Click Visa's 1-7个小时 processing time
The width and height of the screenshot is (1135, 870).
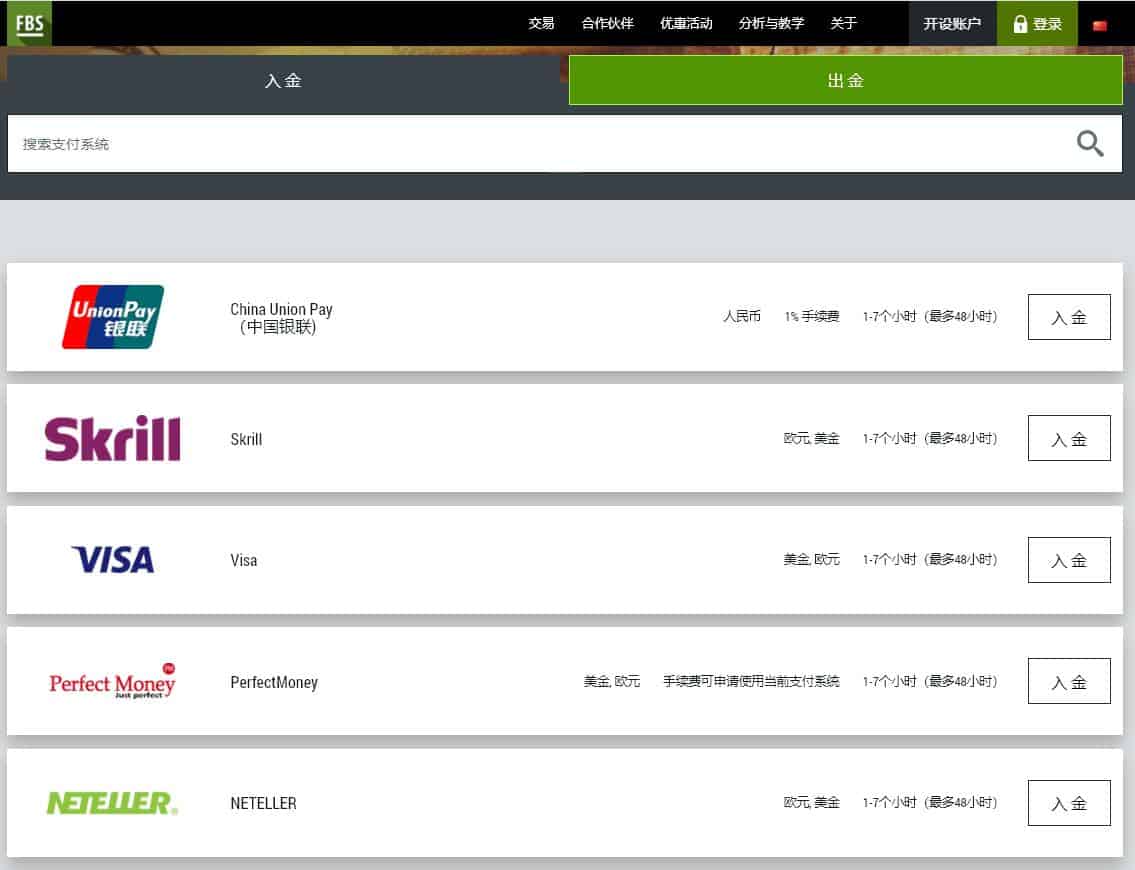coord(930,559)
